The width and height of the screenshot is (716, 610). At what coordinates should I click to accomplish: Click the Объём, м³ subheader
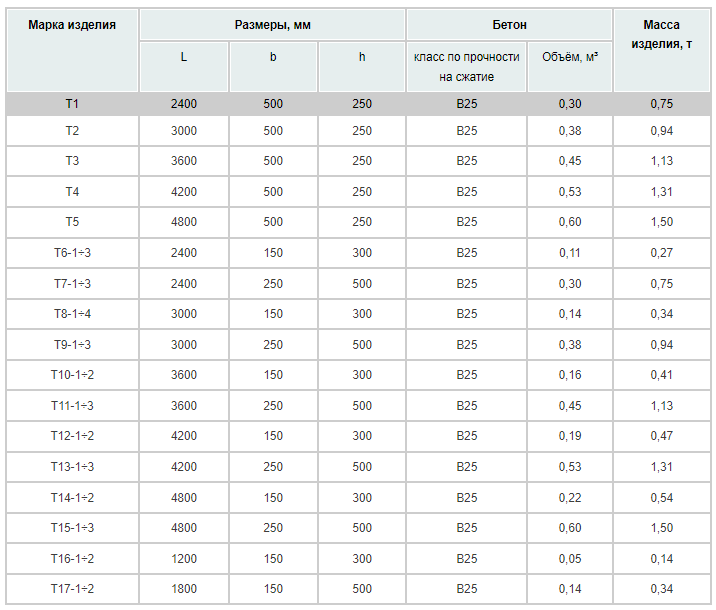click(570, 57)
